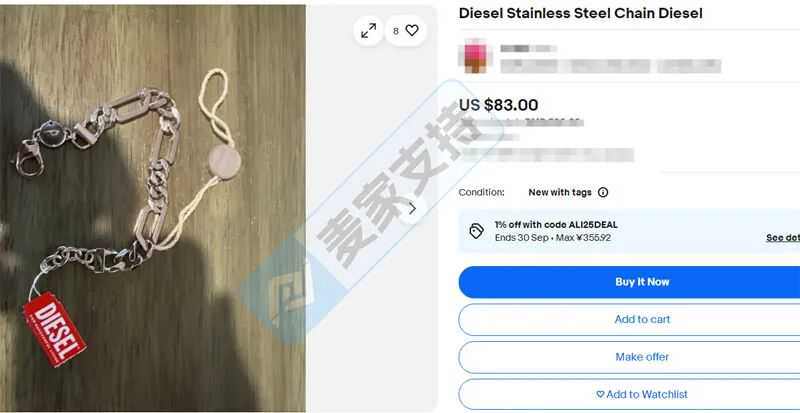Click the Make offer button
Viewport: 800px width, 413px height.
629,357
